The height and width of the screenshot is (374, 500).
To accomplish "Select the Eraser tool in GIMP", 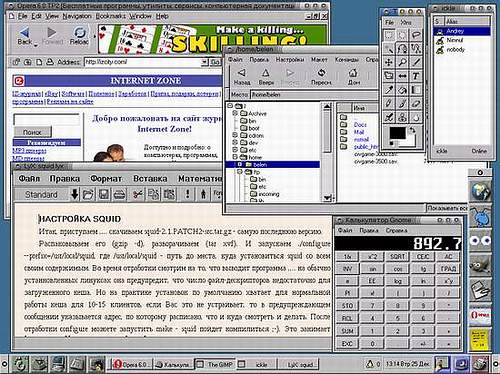I will (416, 103).
